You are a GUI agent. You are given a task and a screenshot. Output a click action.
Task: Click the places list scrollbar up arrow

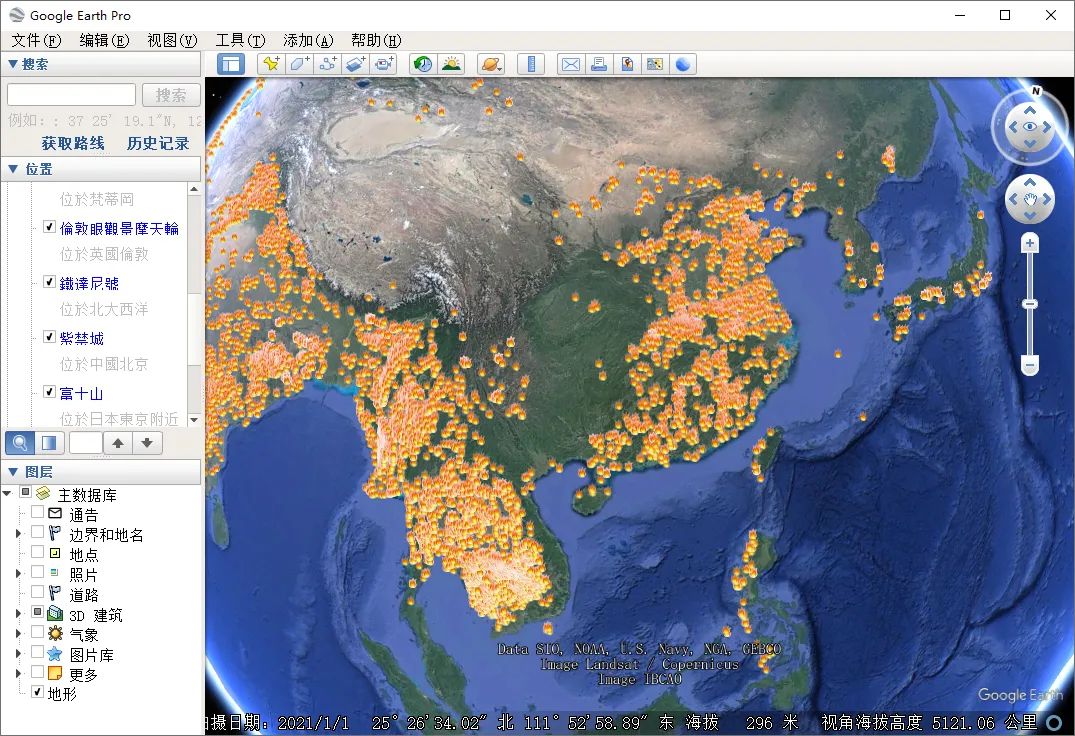coord(194,189)
